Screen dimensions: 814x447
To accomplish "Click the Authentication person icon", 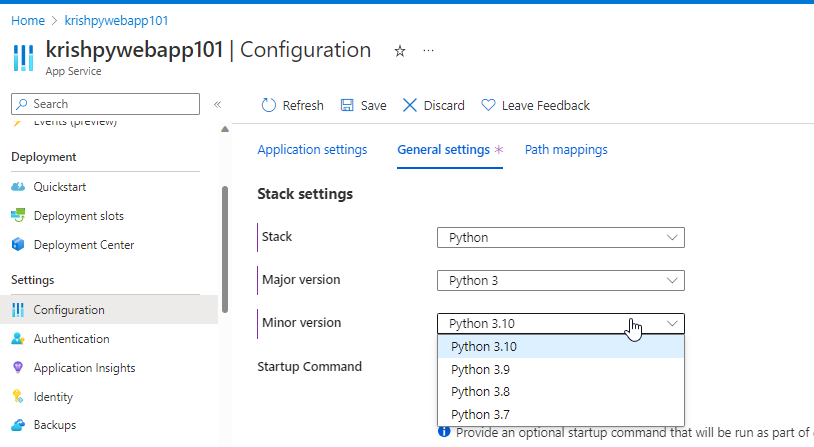I will tap(18, 339).
